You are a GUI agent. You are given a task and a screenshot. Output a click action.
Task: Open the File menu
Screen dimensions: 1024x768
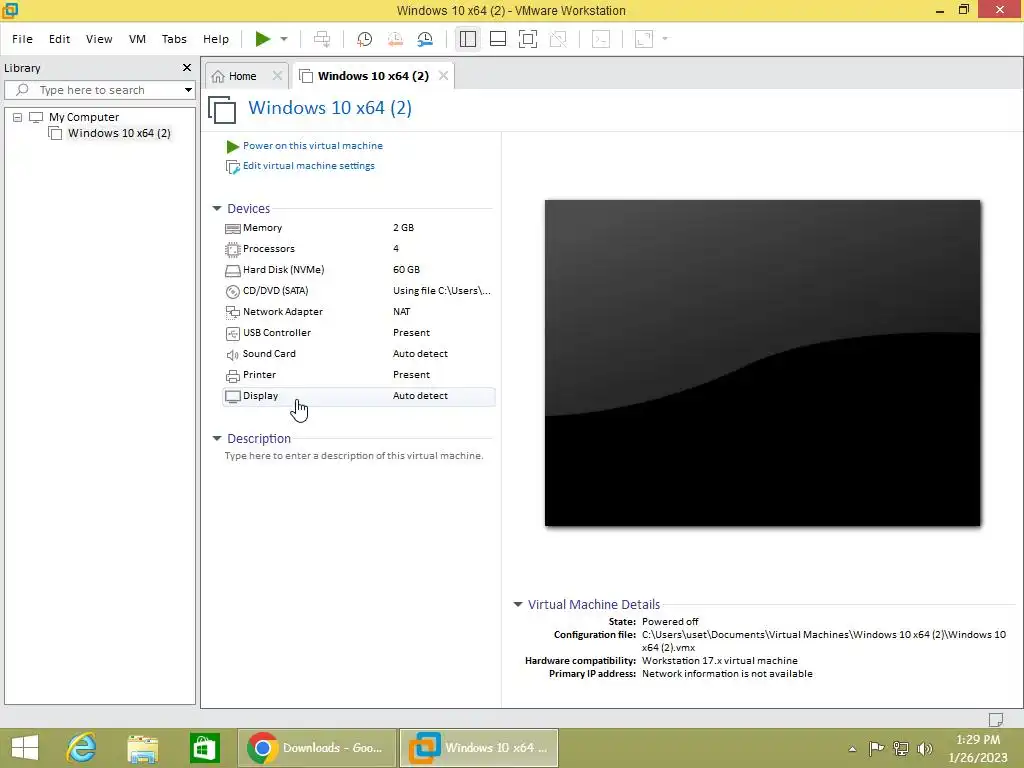tap(22, 39)
